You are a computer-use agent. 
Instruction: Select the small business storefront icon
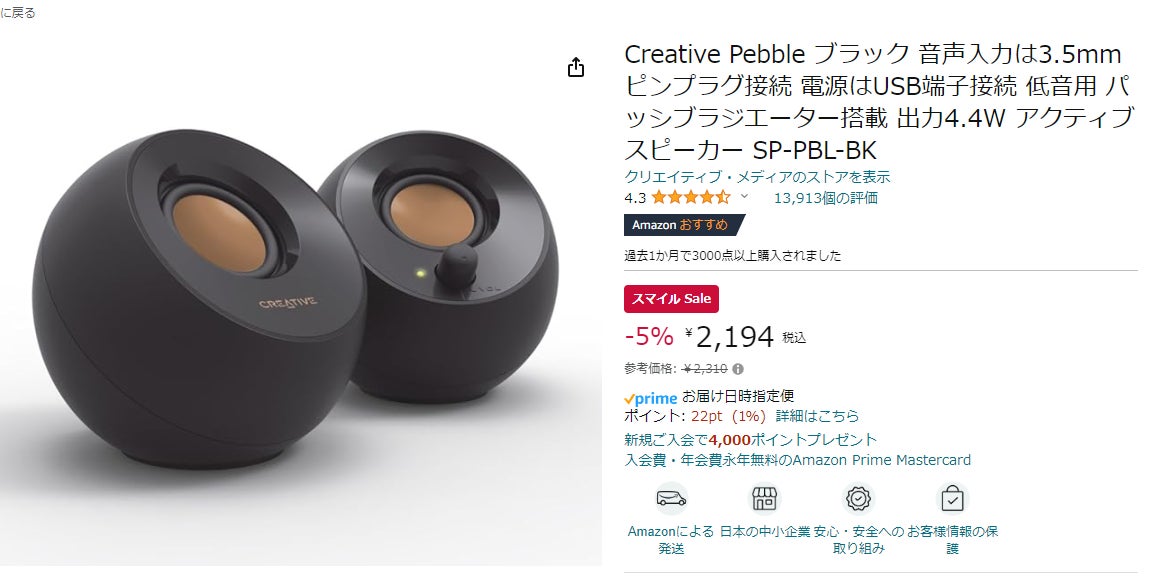click(764, 499)
